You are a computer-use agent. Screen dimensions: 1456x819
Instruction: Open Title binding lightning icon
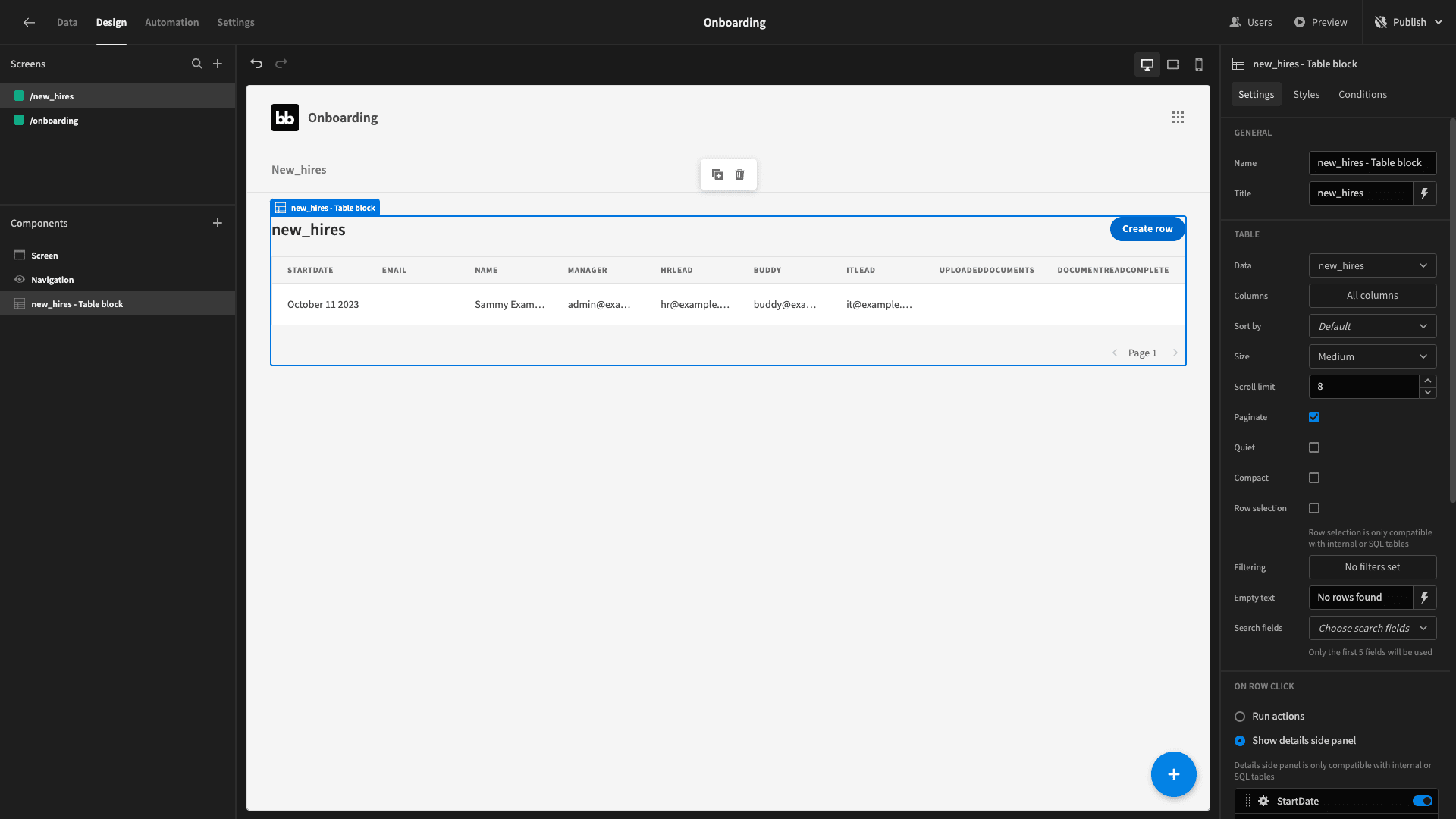pyautogui.click(x=1424, y=193)
